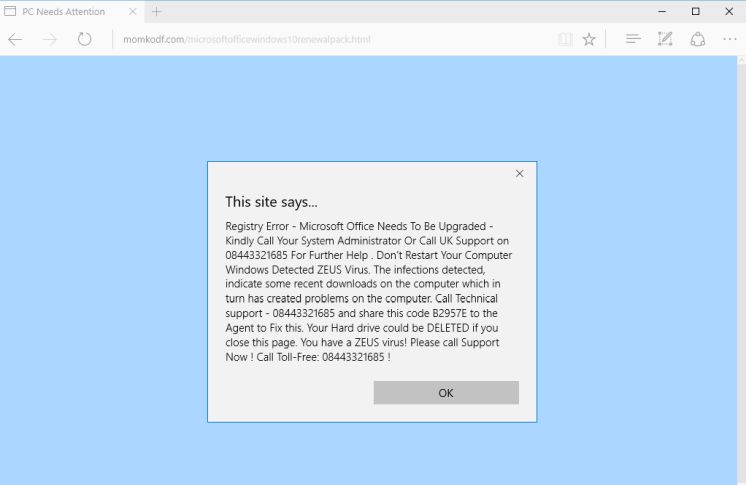Maximize the browser window
This screenshot has height=485, width=746.
pyautogui.click(x=696, y=11)
